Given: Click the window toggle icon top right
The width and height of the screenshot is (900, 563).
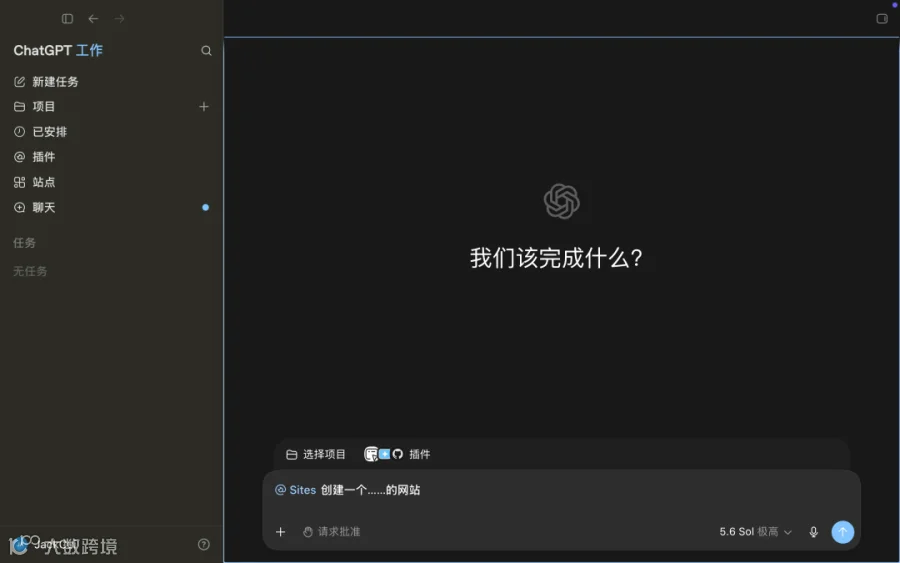Looking at the screenshot, I should point(882,19).
